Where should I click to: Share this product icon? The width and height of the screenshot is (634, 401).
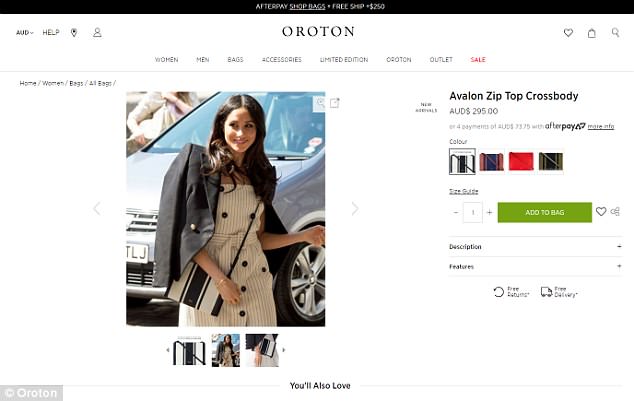[615, 211]
